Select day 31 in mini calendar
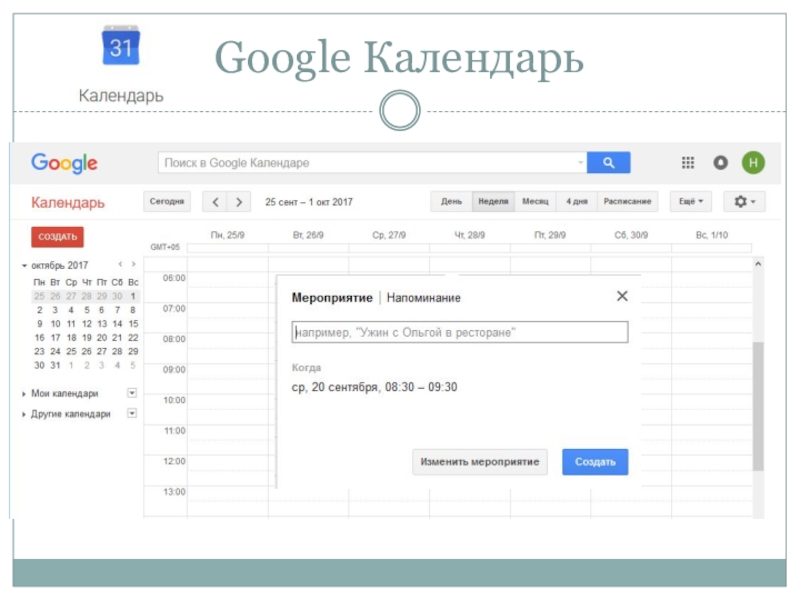Screen dimensions: 800x600 (55, 365)
